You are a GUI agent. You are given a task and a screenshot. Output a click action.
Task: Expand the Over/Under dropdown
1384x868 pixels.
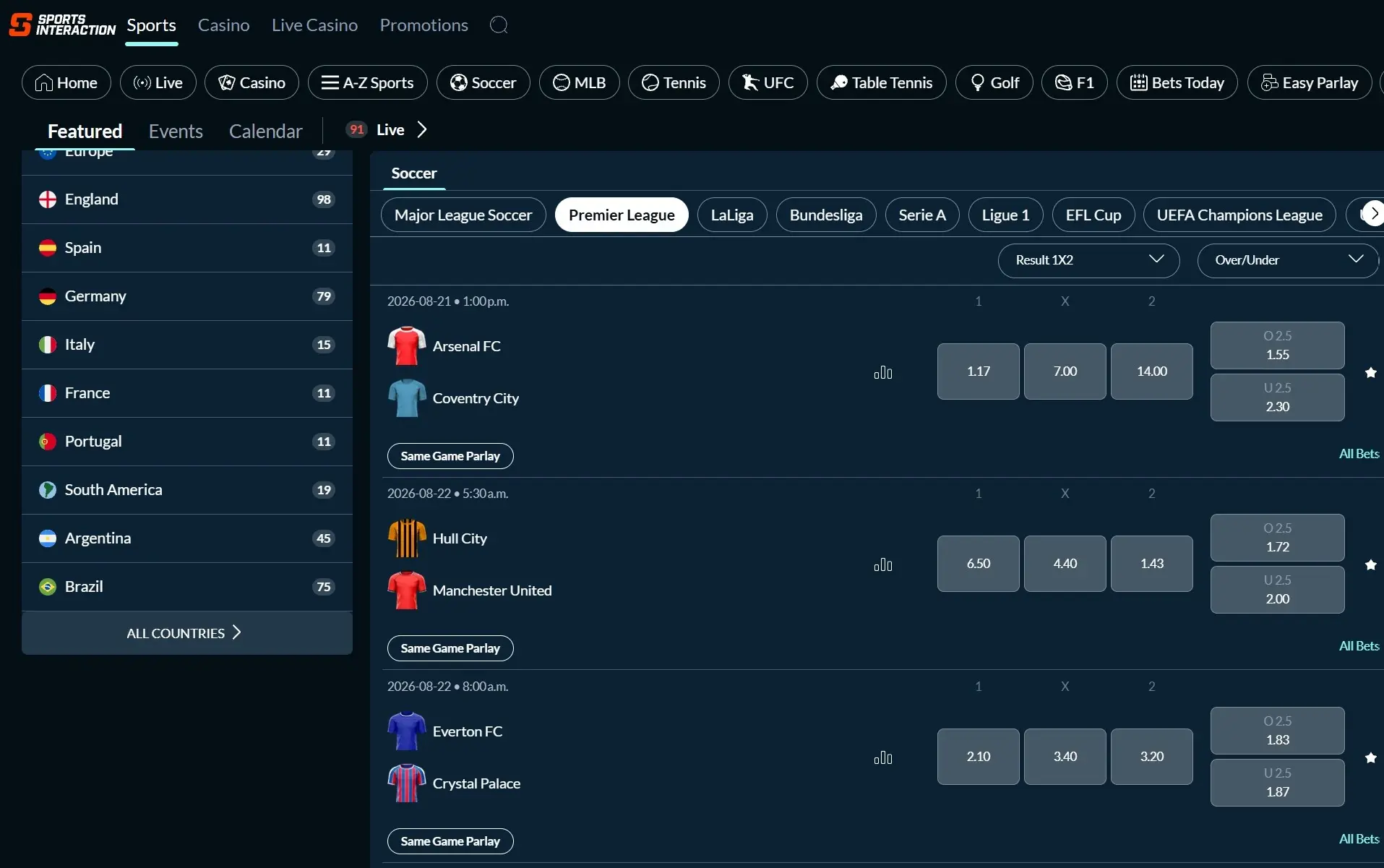pyautogui.click(x=1289, y=260)
